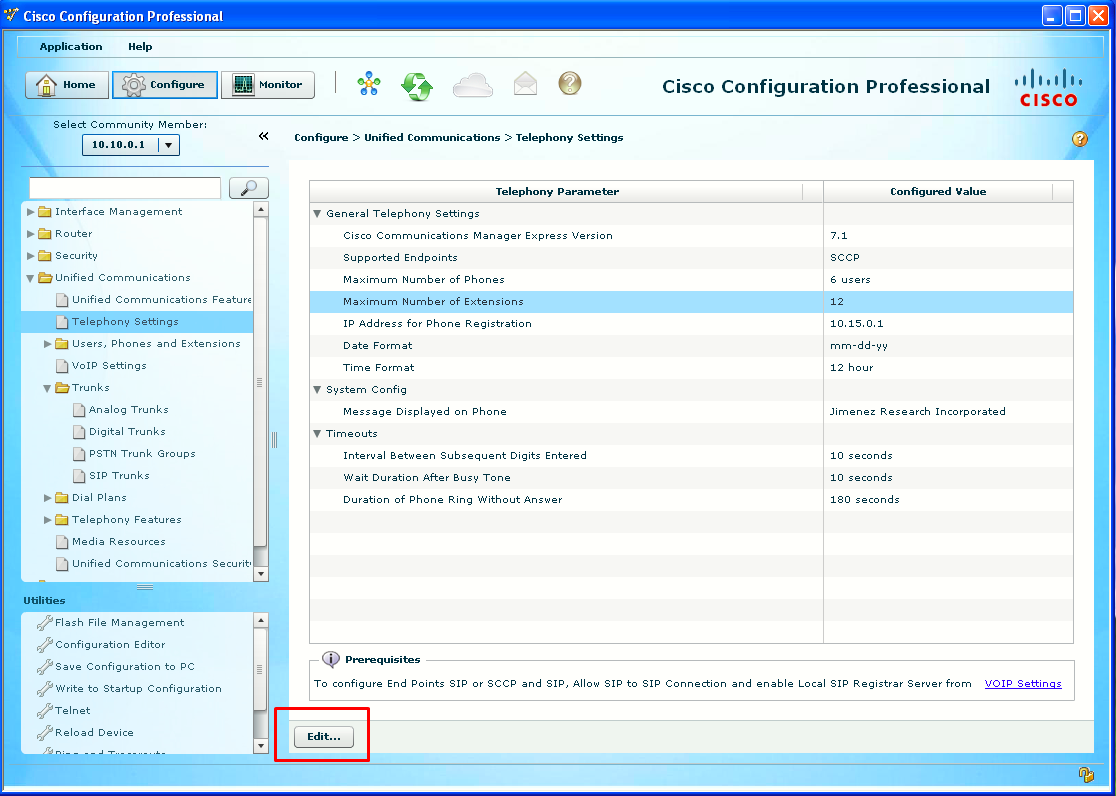Select Interval Between Subsequent Digits Entered row
This screenshot has height=796, width=1116.
point(691,456)
